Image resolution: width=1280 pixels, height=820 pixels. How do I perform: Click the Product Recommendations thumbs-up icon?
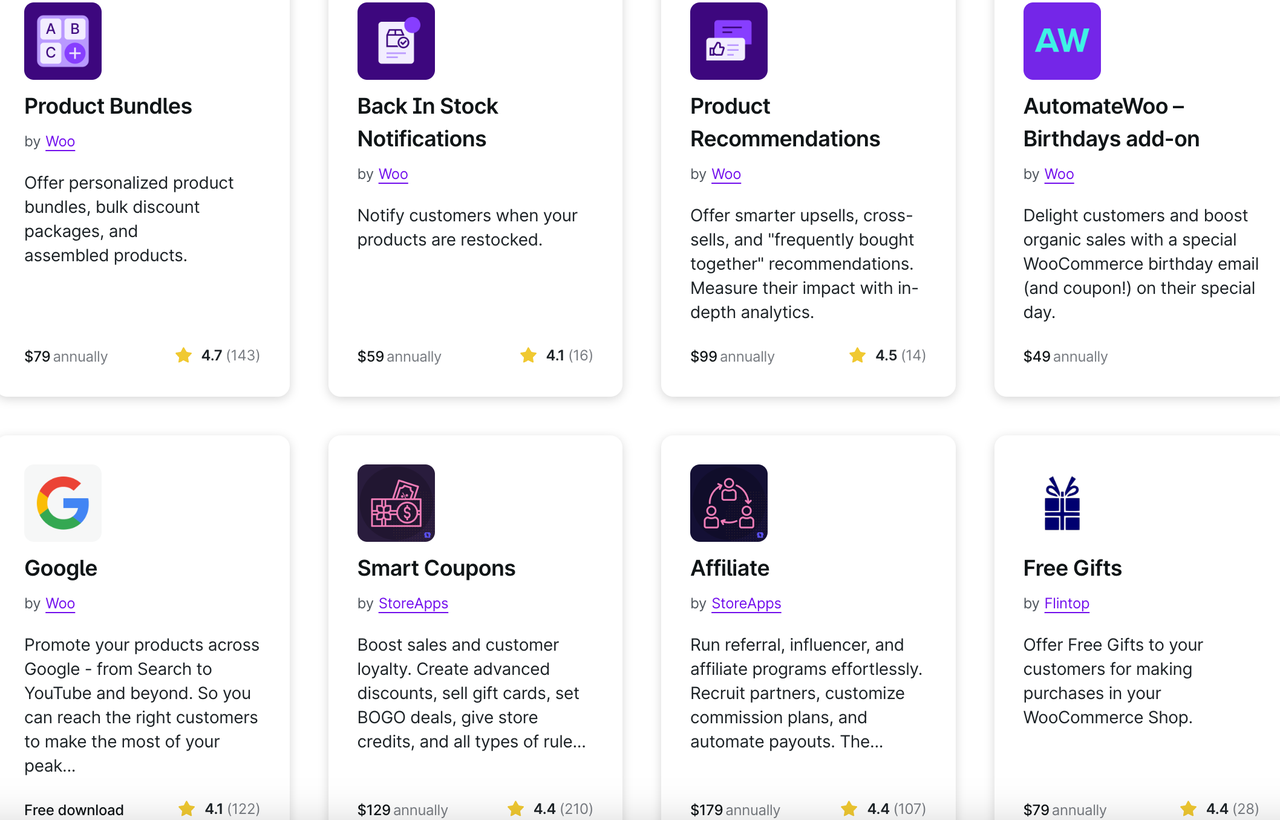729,41
